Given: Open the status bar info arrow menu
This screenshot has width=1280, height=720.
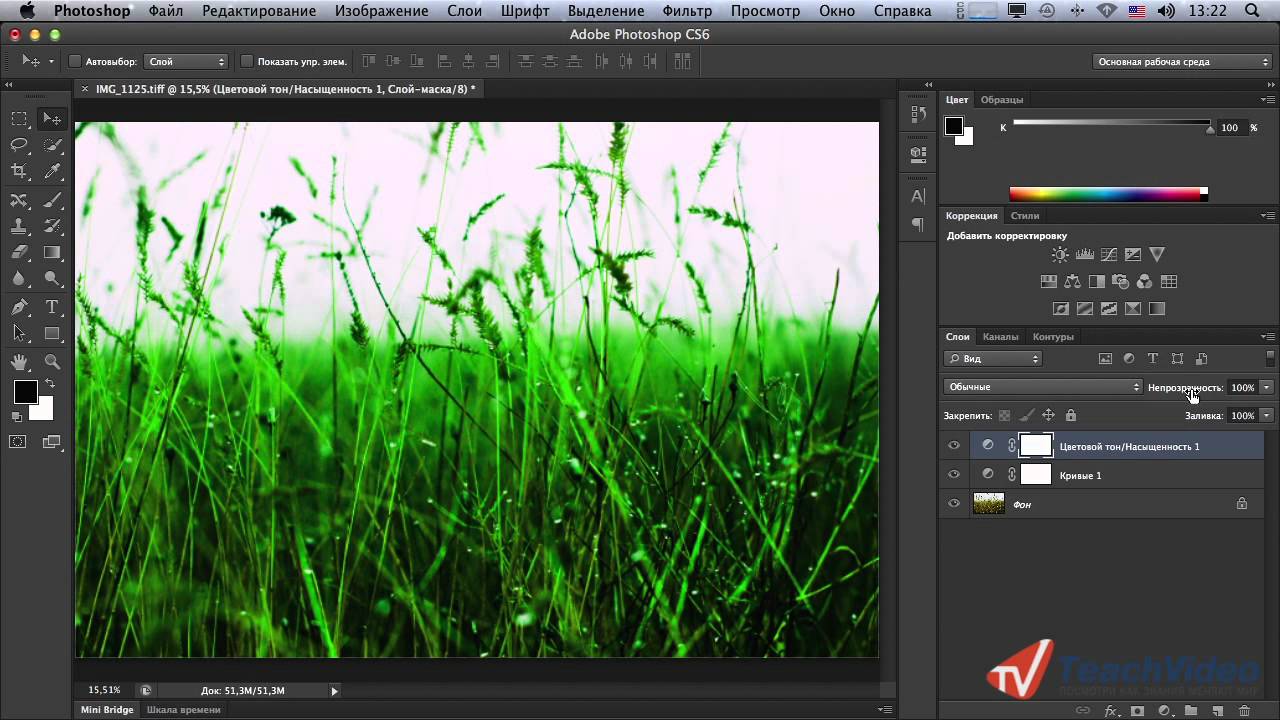Looking at the screenshot, I should click(334, 690).
